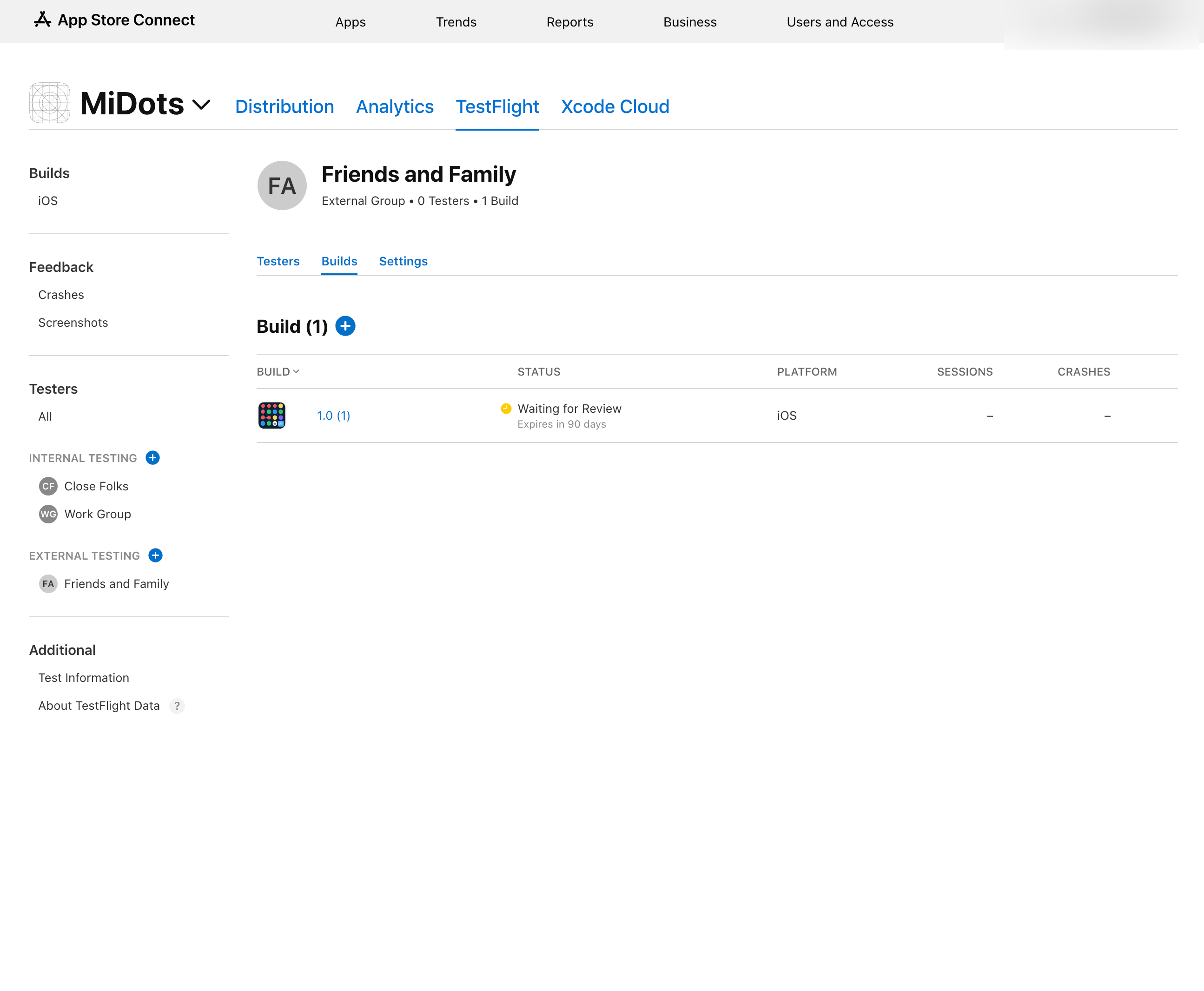Click the App Store Connect title
Image resolution: width=1204 pixels, height=991 pixels.
point(126,20)
